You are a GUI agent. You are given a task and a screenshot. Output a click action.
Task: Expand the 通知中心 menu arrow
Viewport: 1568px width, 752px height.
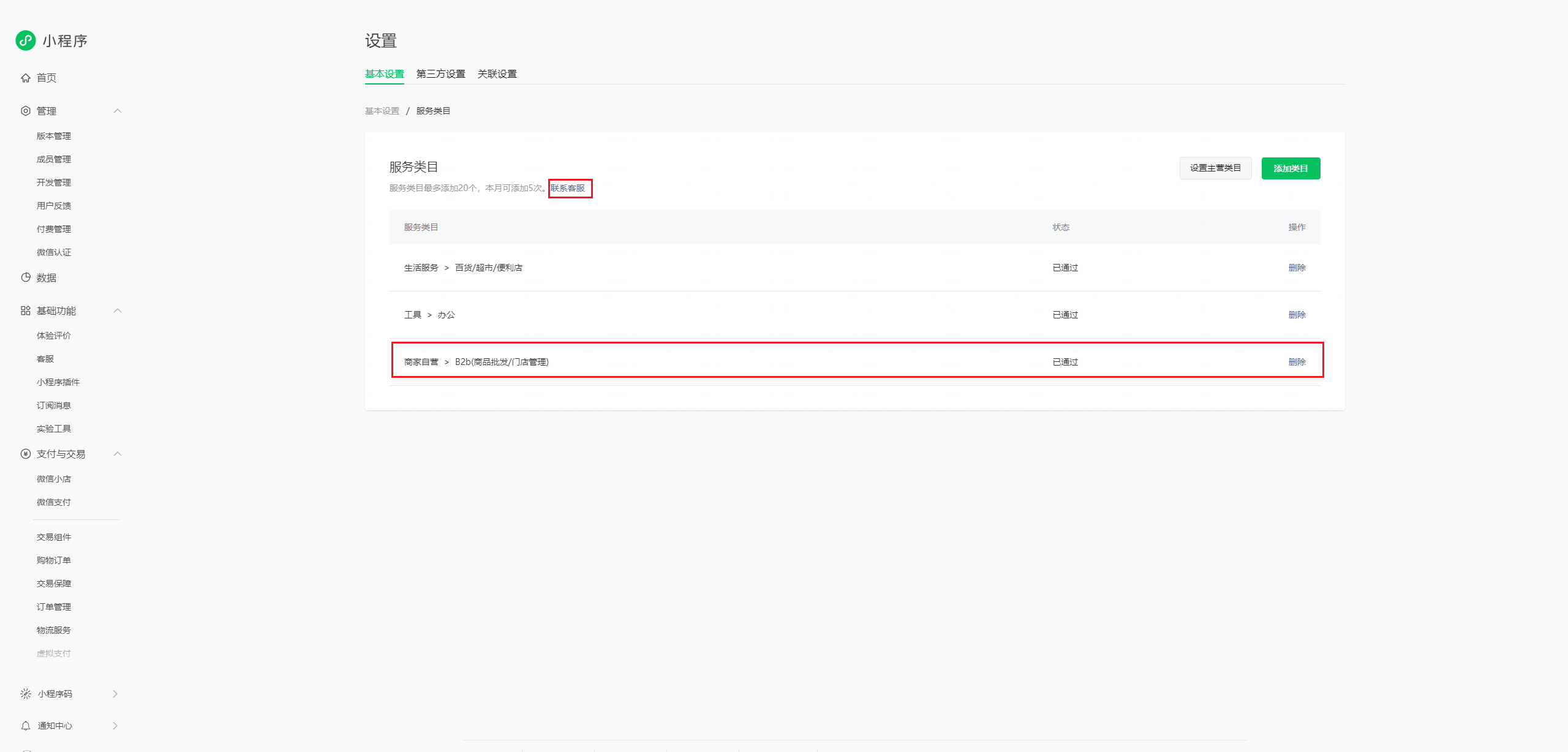pos(115,726)
